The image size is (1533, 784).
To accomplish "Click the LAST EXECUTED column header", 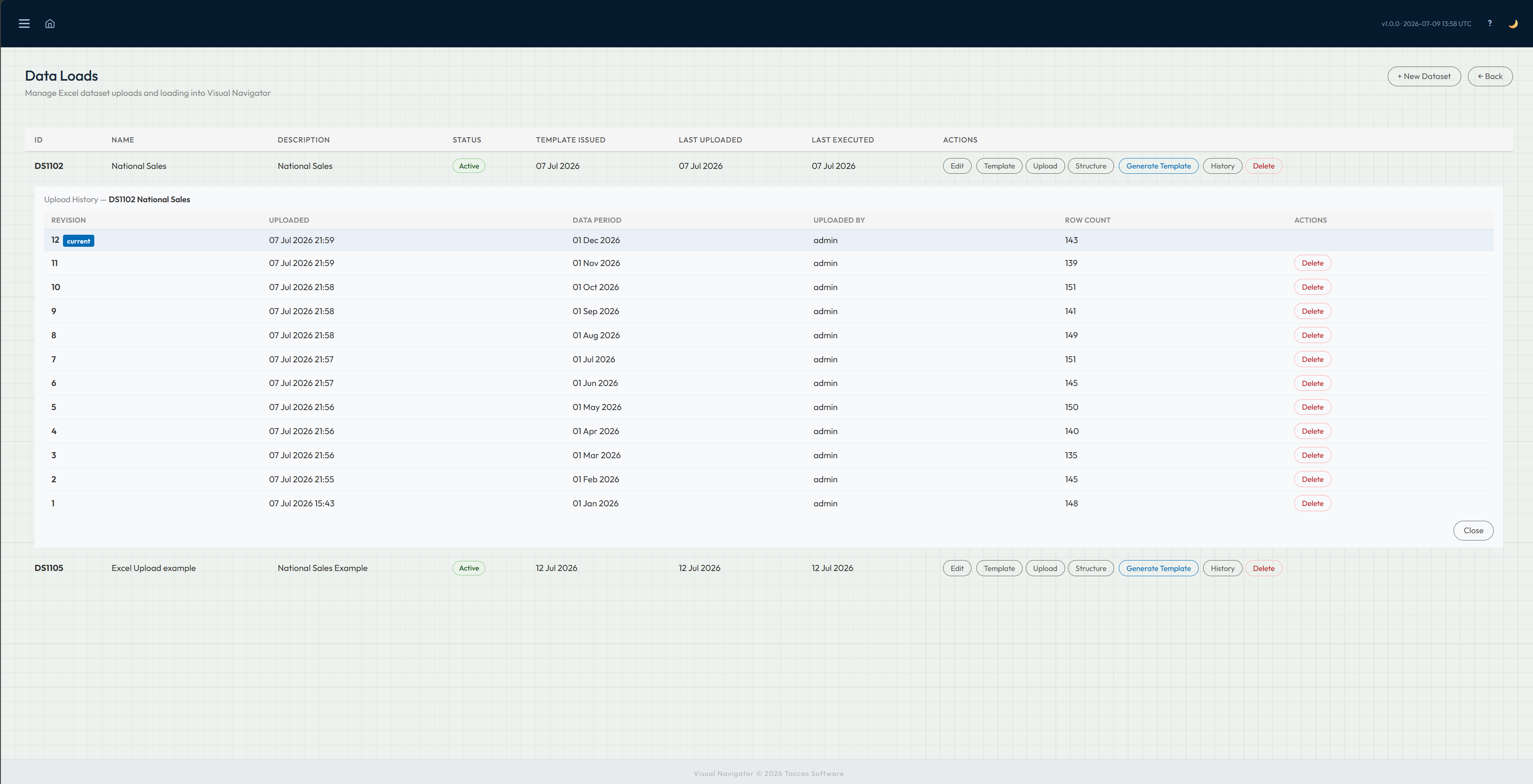I will point(843,140).
